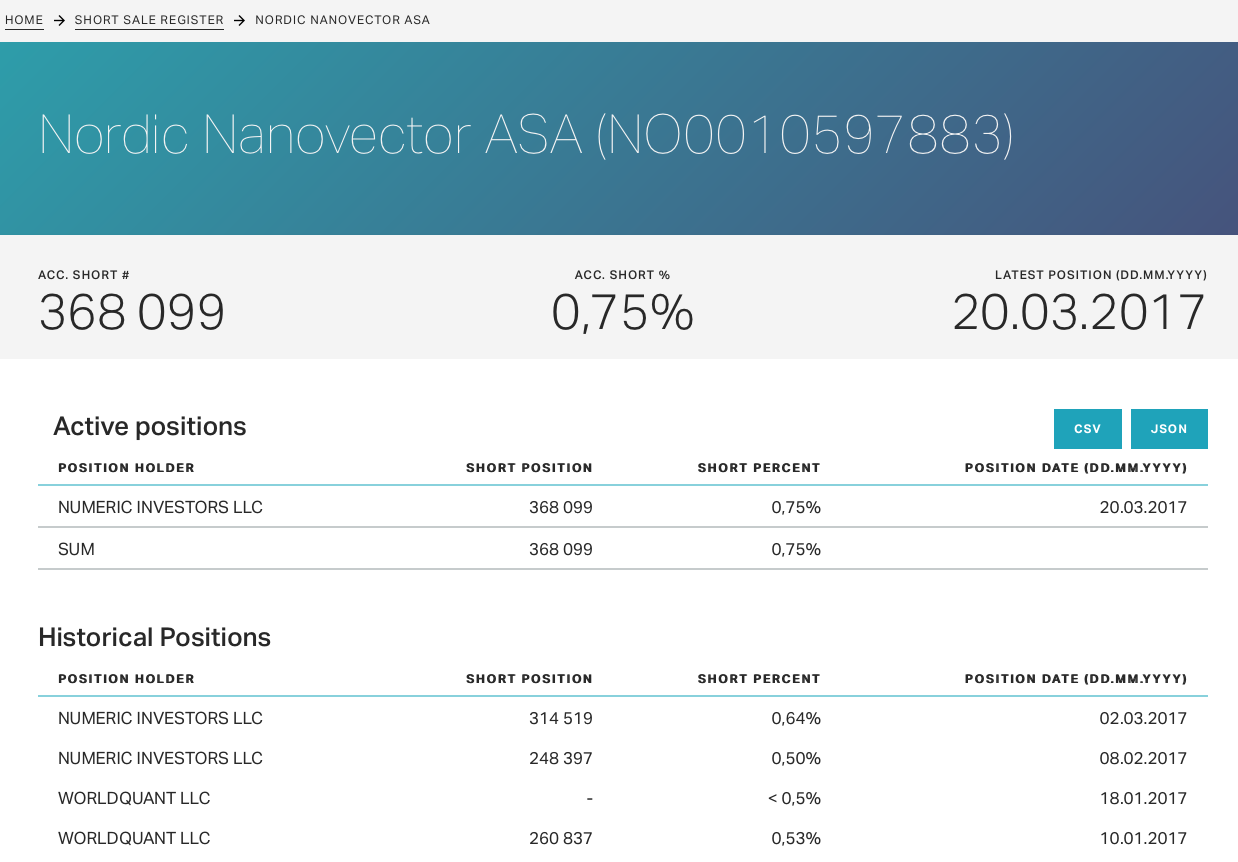Download active positions as CSV
The height and width of the screenshot is (862, 1238).
(1088, 429)
